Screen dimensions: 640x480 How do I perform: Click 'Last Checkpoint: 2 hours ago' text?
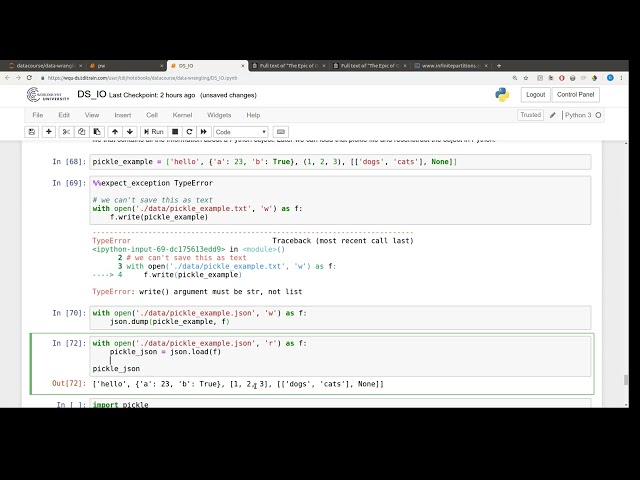coord(152,95)
